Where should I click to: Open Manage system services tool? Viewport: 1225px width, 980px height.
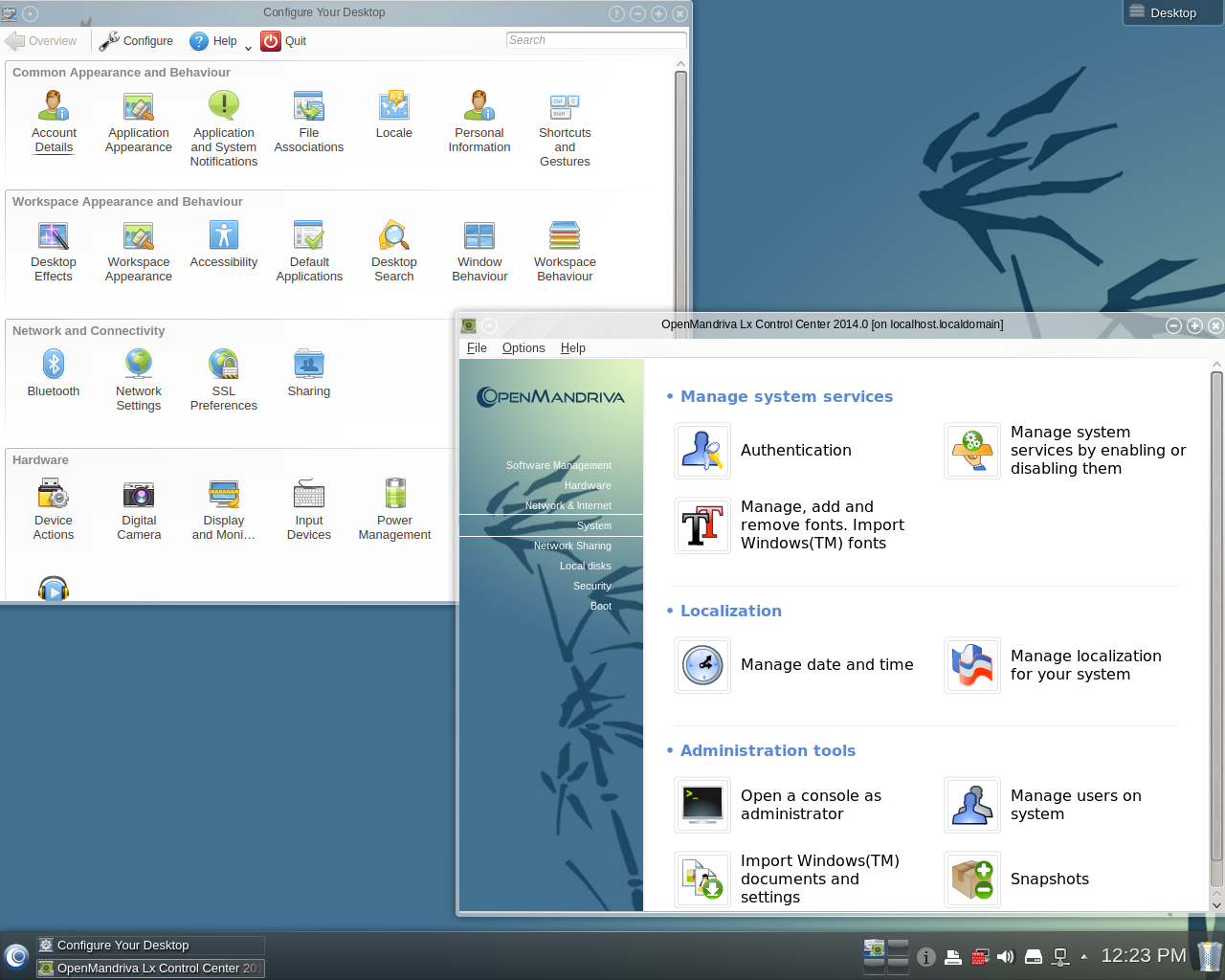click(x=1066, y=451)
